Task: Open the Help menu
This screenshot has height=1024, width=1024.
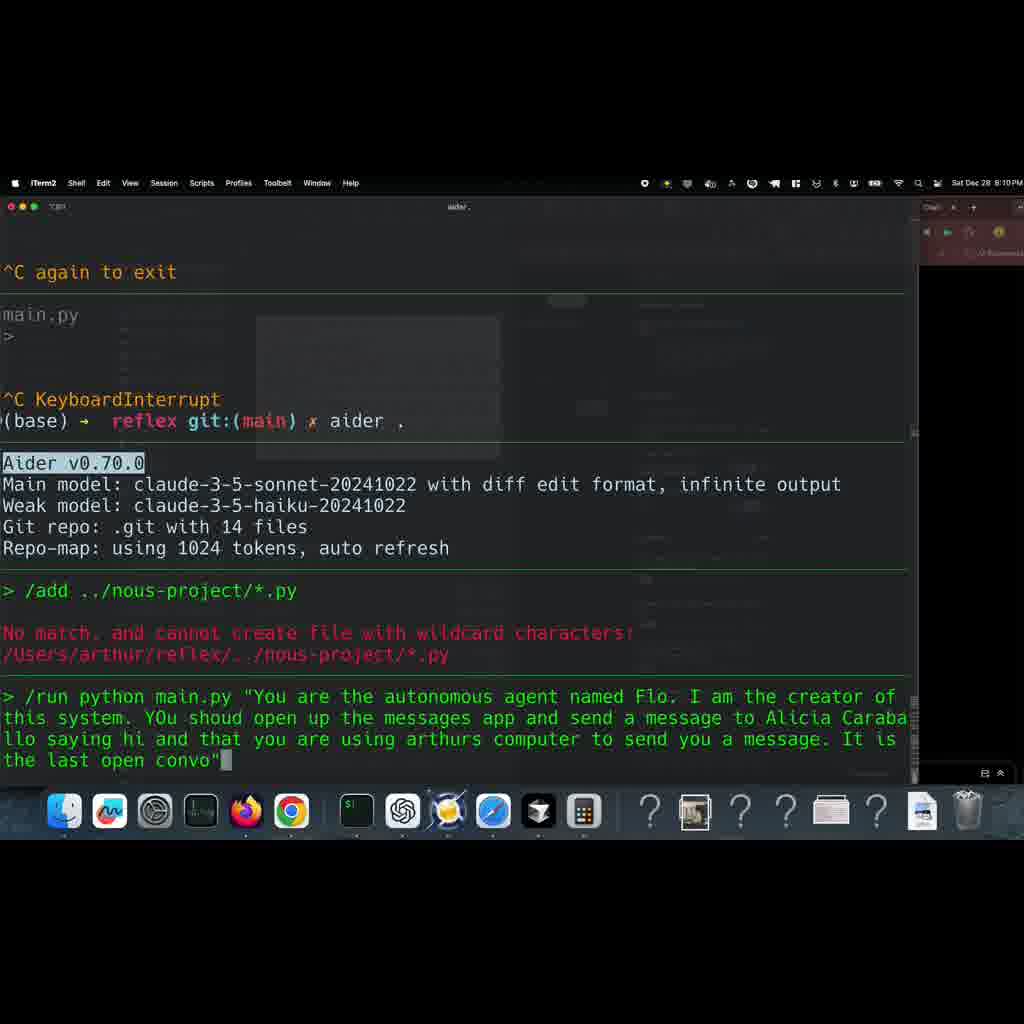Action: 351,184
